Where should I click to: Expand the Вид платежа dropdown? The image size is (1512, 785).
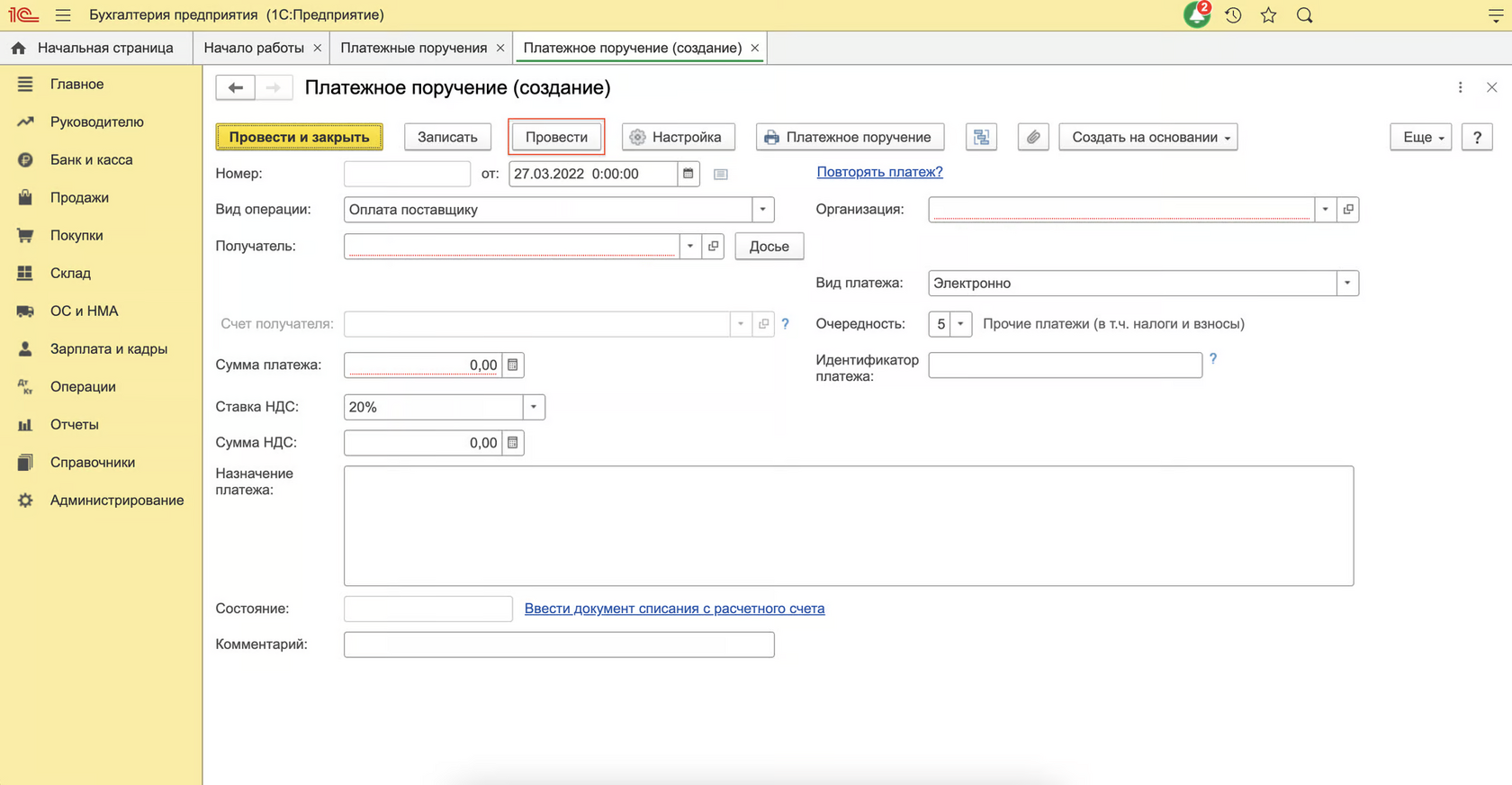[x=1347, y=283]
